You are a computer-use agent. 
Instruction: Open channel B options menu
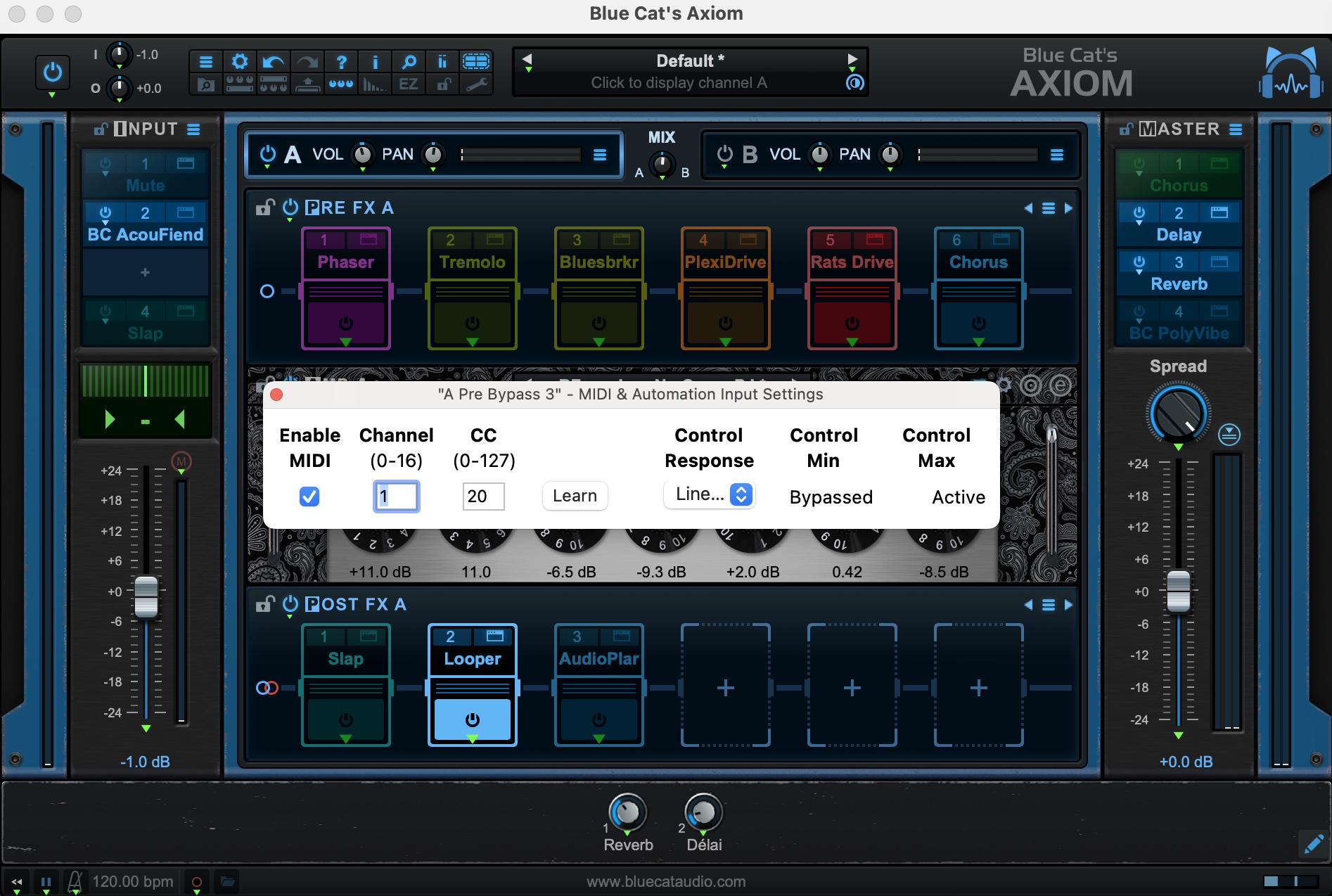pyautogui.click(x=1057, y=155)
